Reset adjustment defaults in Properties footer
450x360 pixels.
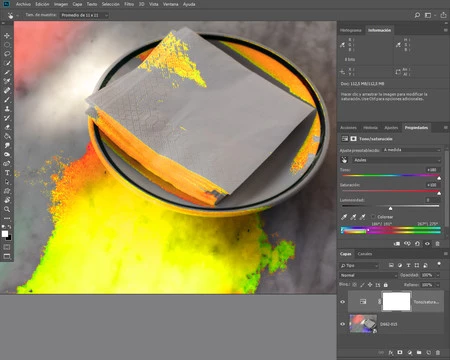click(x=417, y=244)
